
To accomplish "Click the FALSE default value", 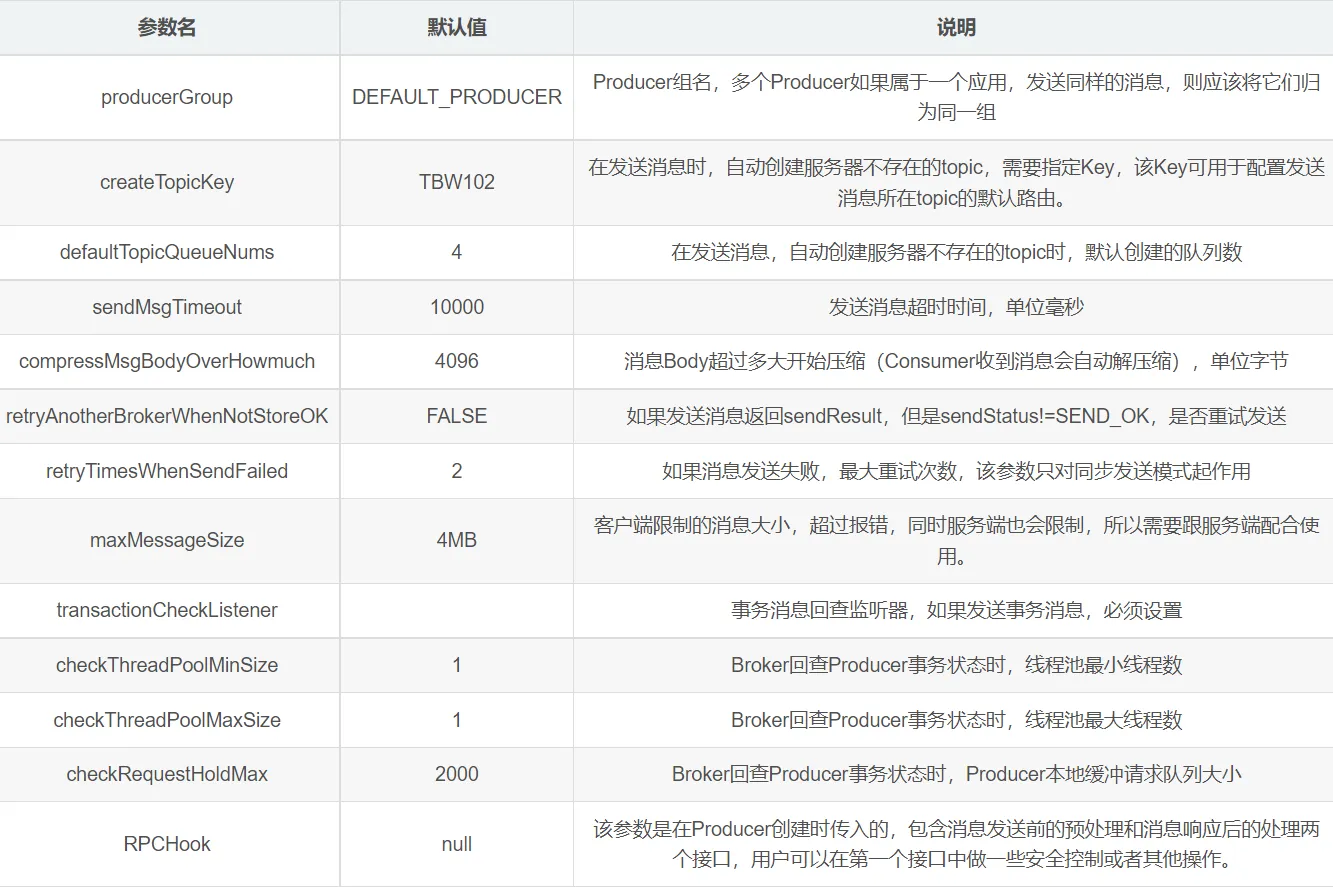I will (x=457, y=416).
